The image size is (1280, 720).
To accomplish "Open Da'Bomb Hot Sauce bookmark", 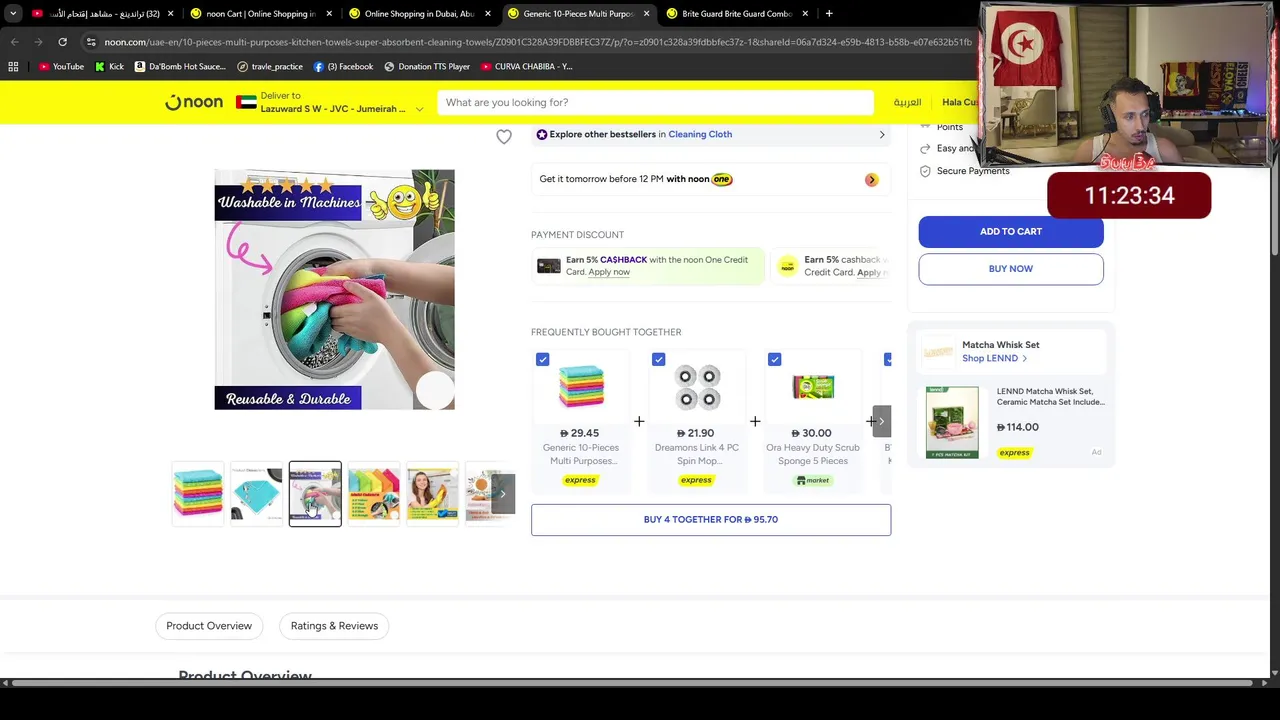I will tap(180, 66).
